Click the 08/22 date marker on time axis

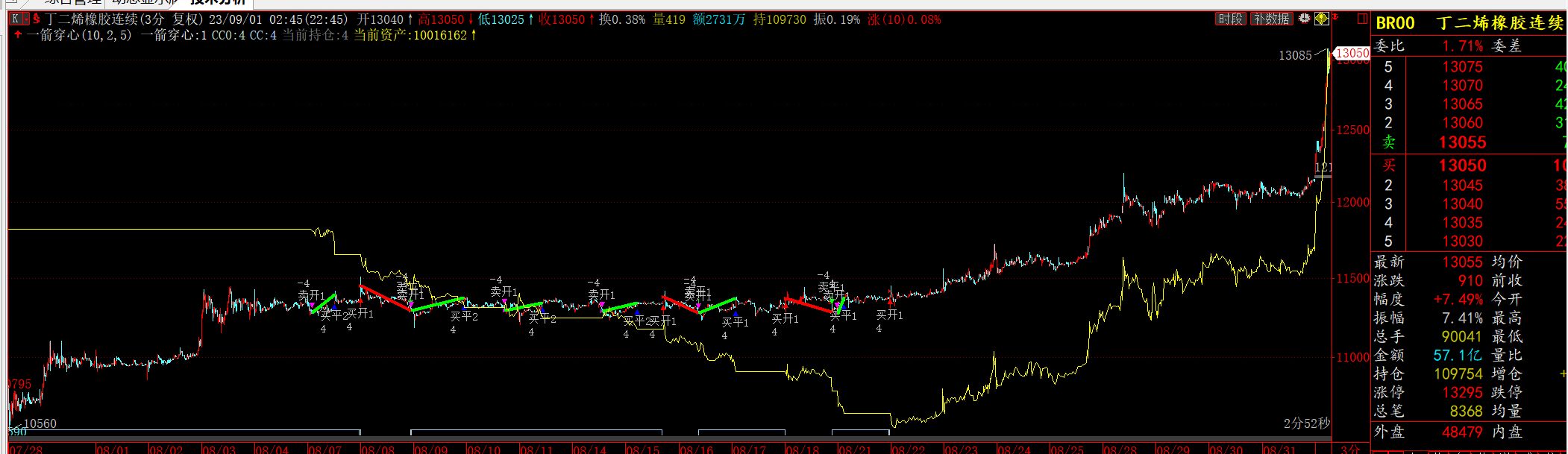point(908,450)
